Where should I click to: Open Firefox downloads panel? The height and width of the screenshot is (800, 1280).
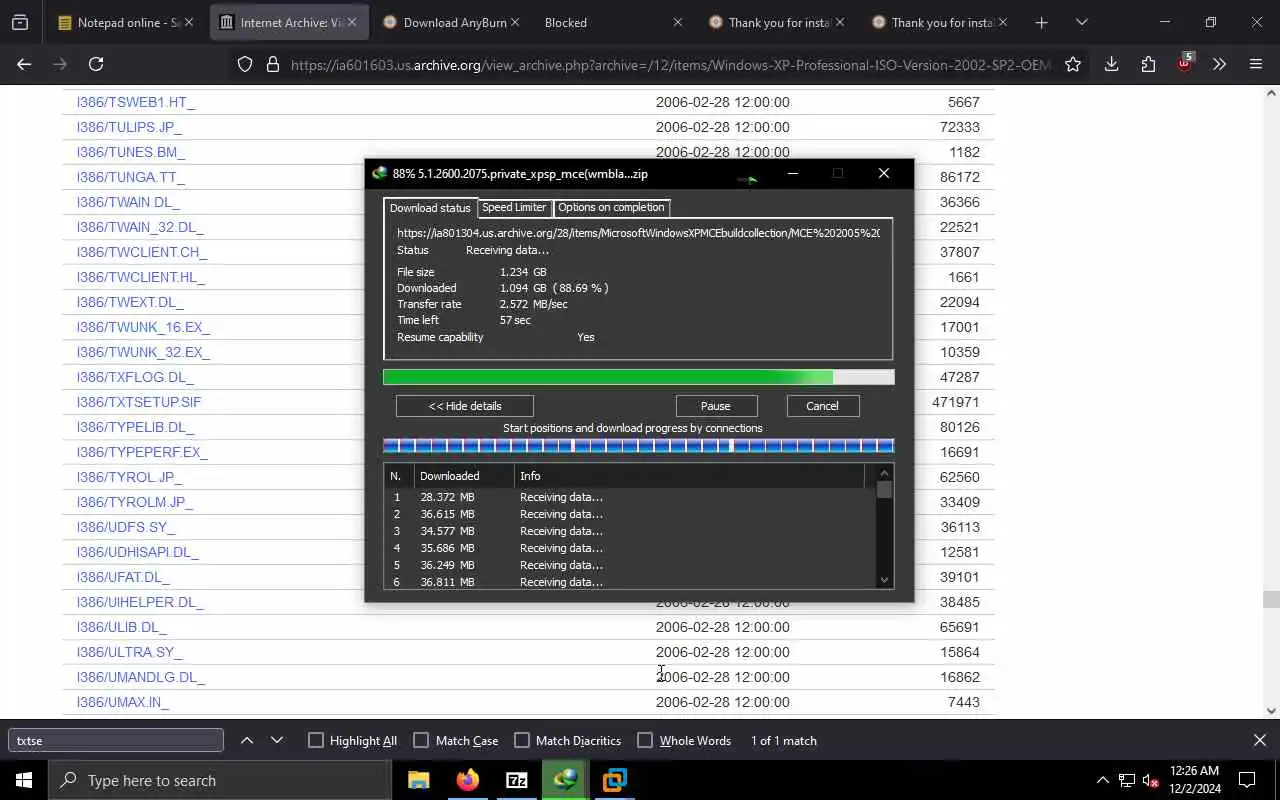(1111, 64)
